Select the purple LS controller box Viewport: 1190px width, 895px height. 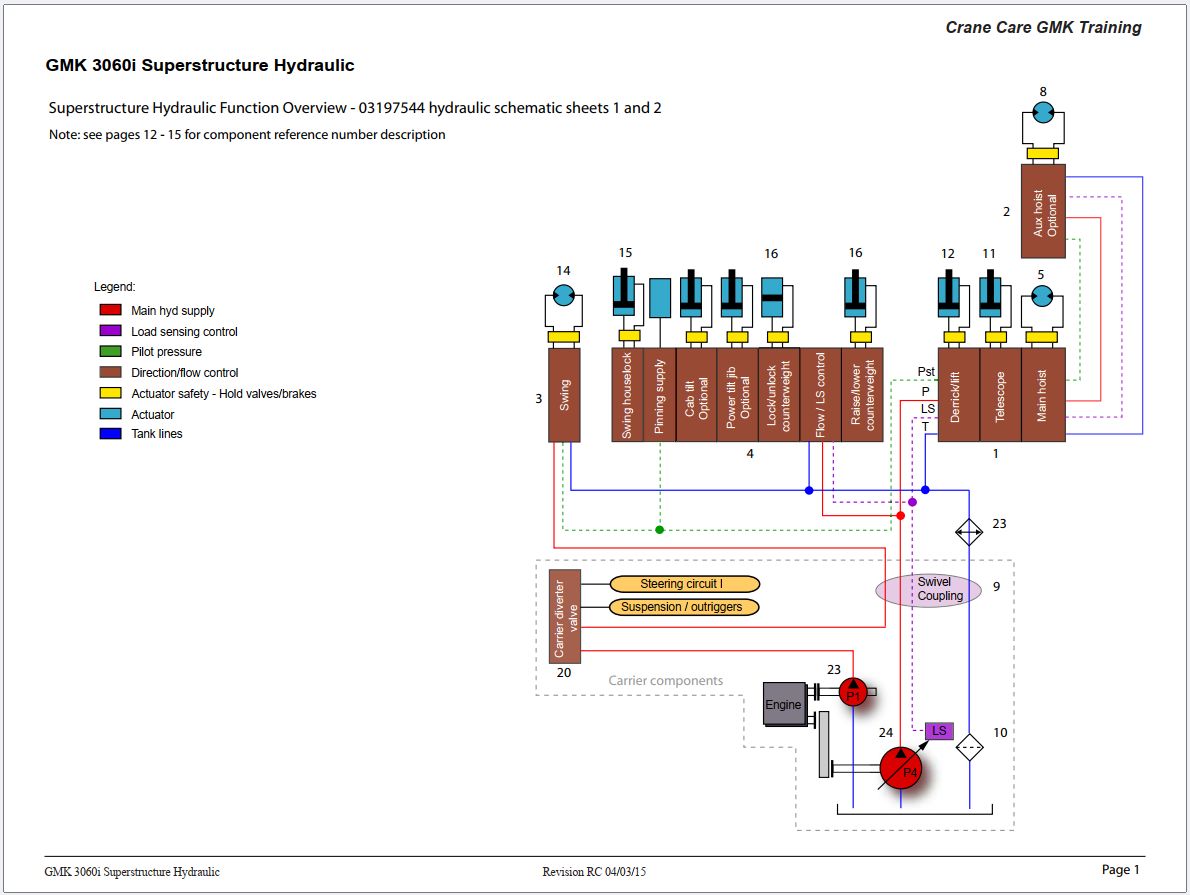(939, 731)
